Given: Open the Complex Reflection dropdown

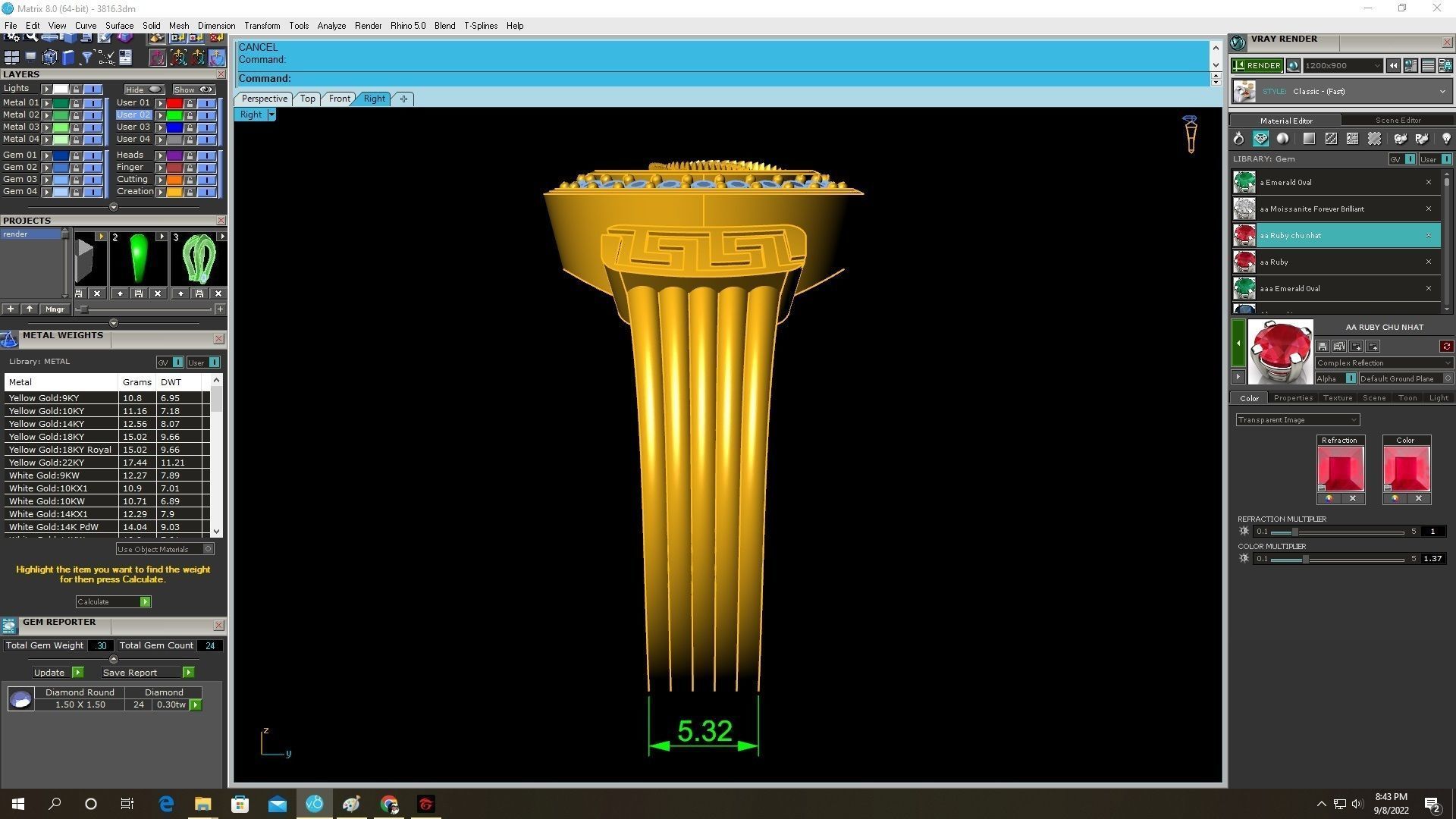Looking at the screenshot, I should point(1384,363).
